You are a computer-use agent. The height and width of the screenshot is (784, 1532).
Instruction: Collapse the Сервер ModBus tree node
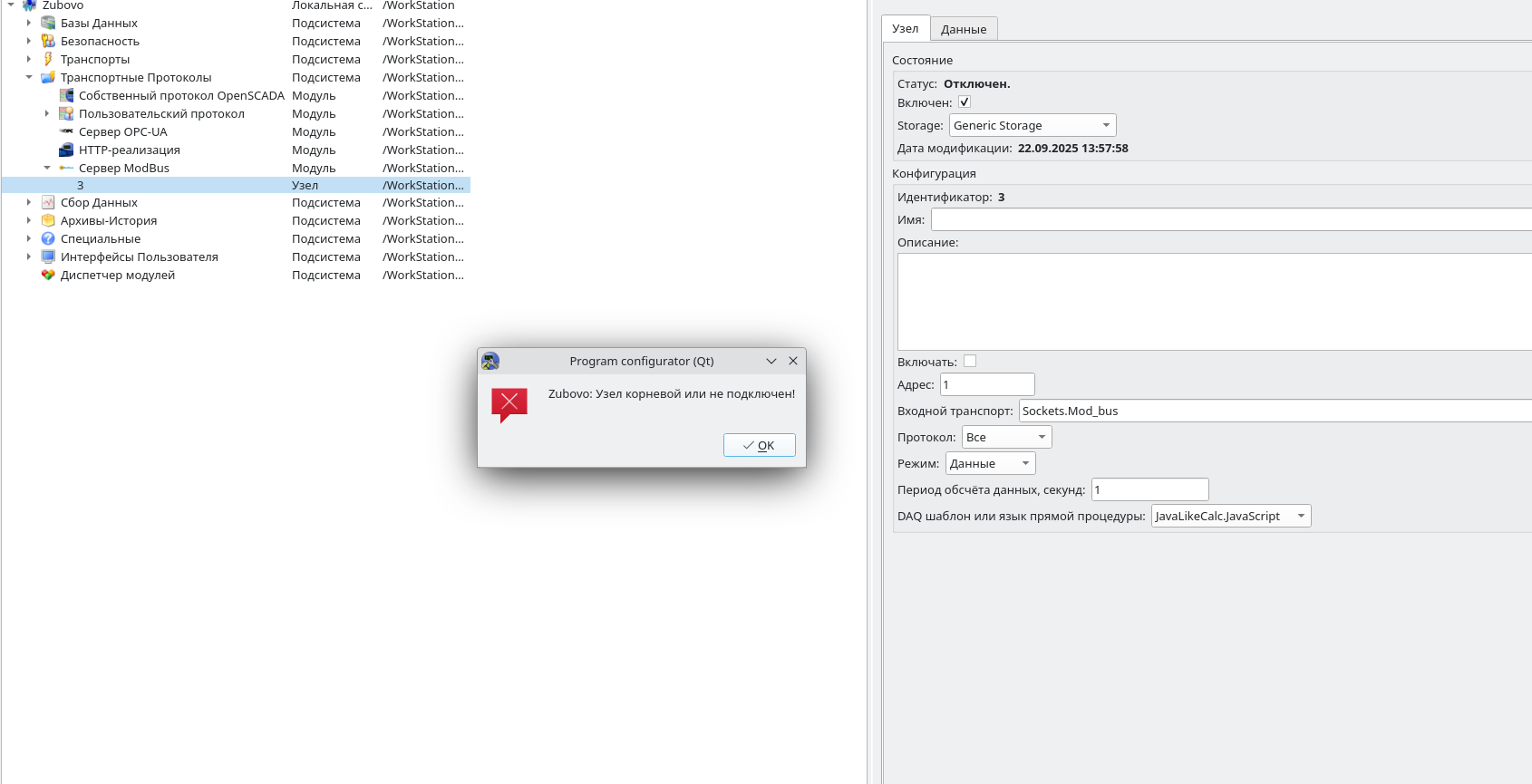coord(47,168)
